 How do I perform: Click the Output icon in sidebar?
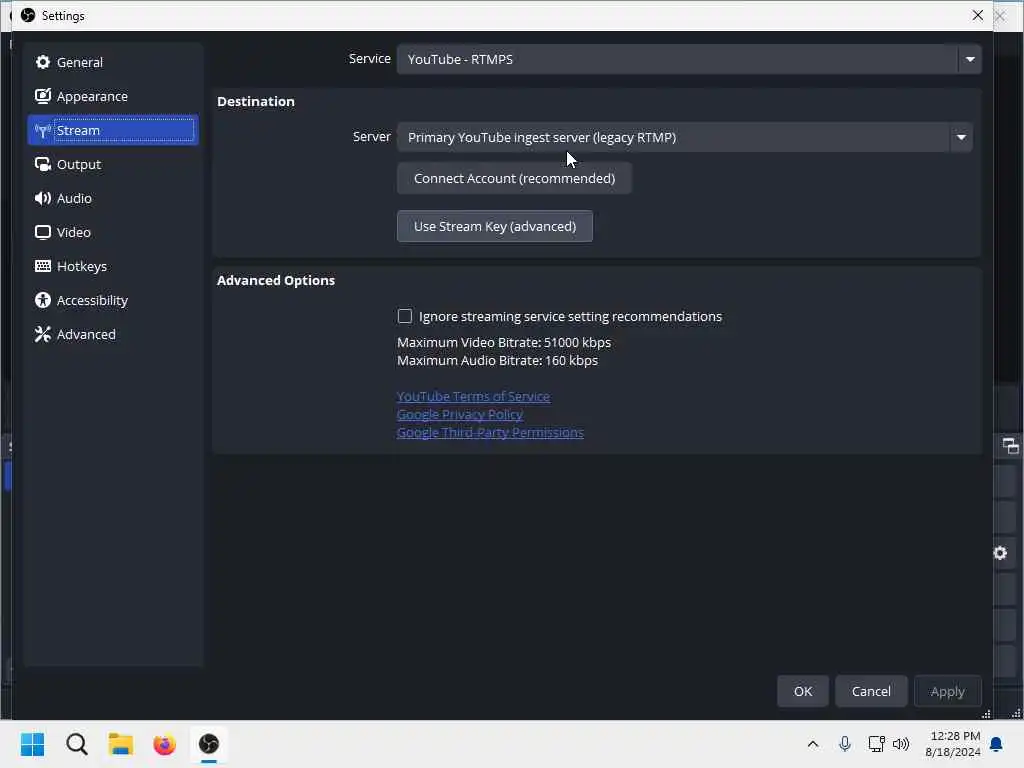42,164
